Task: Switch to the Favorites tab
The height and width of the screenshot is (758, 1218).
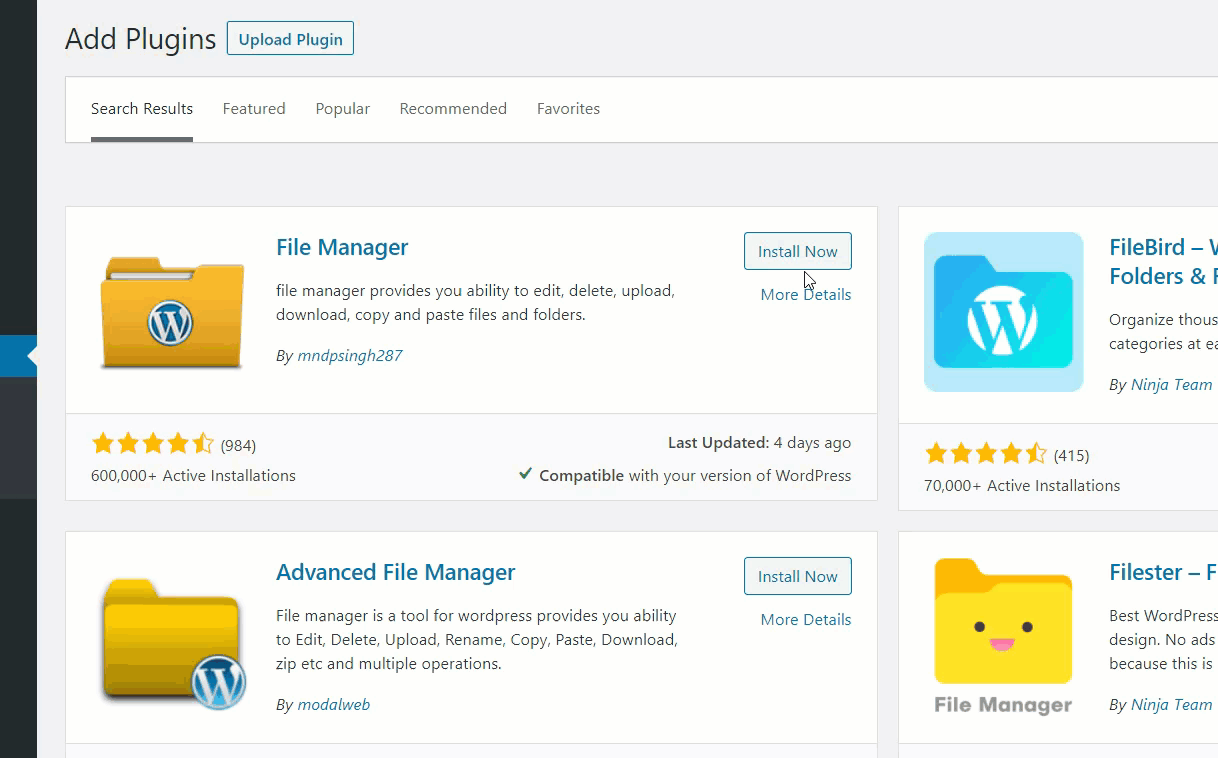Action: (x=568, y=109)
